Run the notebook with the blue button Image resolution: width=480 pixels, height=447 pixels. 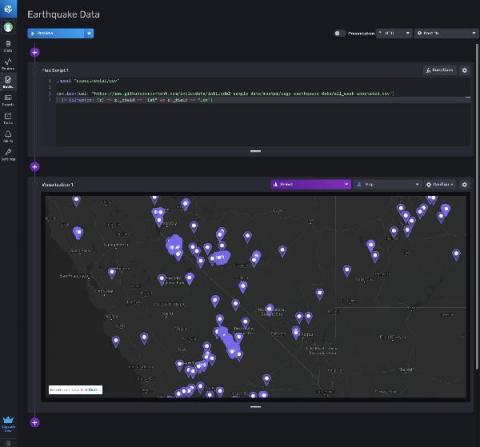[56, 33]
